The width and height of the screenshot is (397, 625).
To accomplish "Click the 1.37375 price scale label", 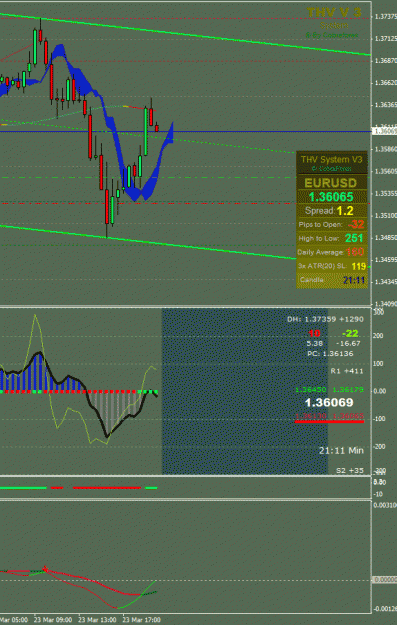I will pyautogui.click(x=386, y=17).
